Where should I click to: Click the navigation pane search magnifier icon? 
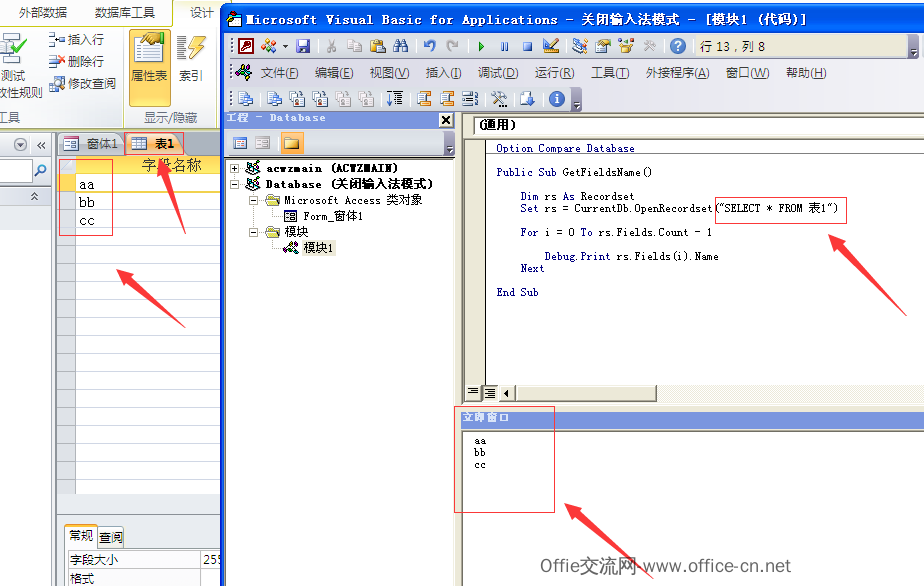[41, 171]
